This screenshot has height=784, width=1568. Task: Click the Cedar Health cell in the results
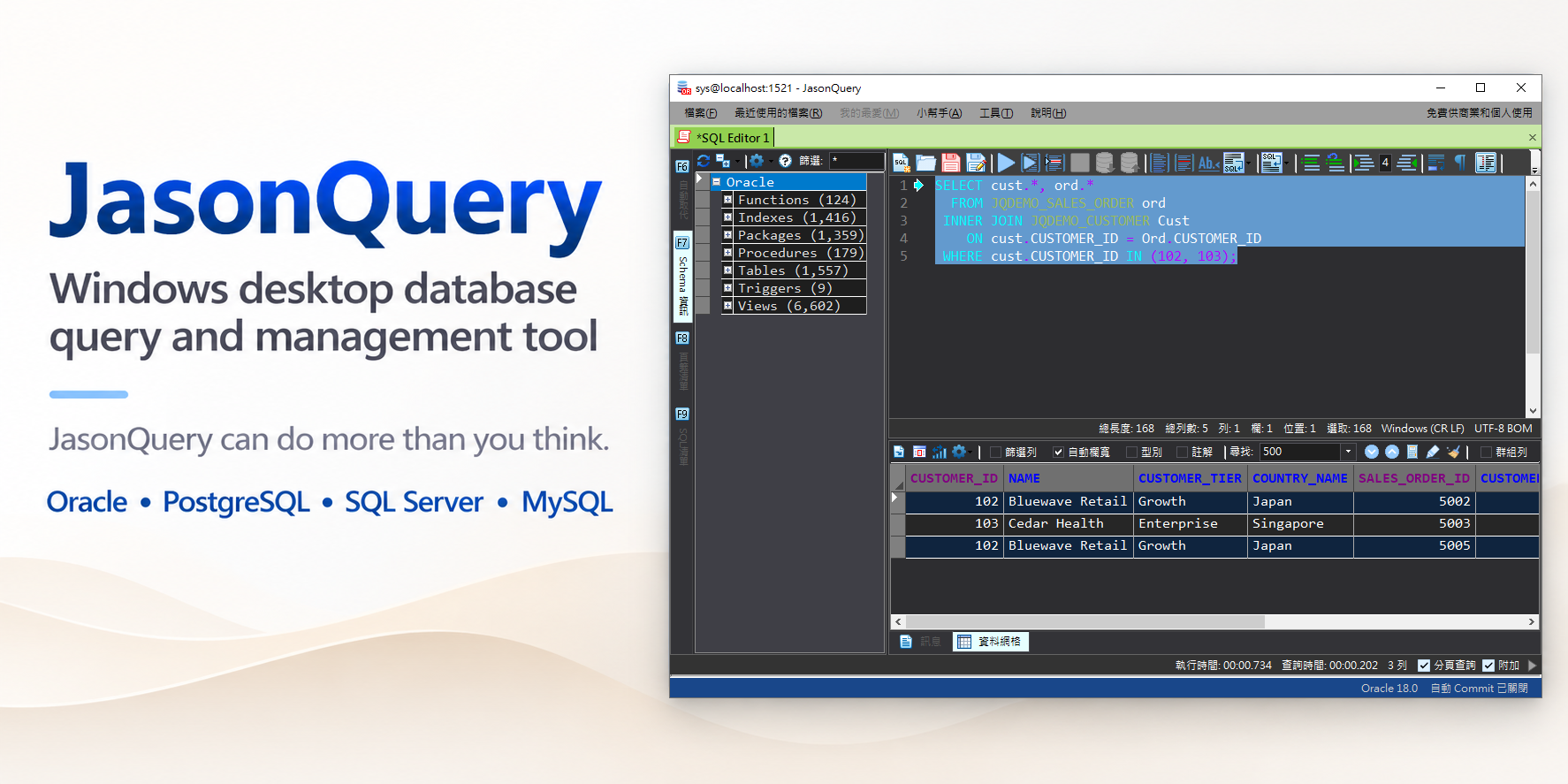tap(1068, 524)
